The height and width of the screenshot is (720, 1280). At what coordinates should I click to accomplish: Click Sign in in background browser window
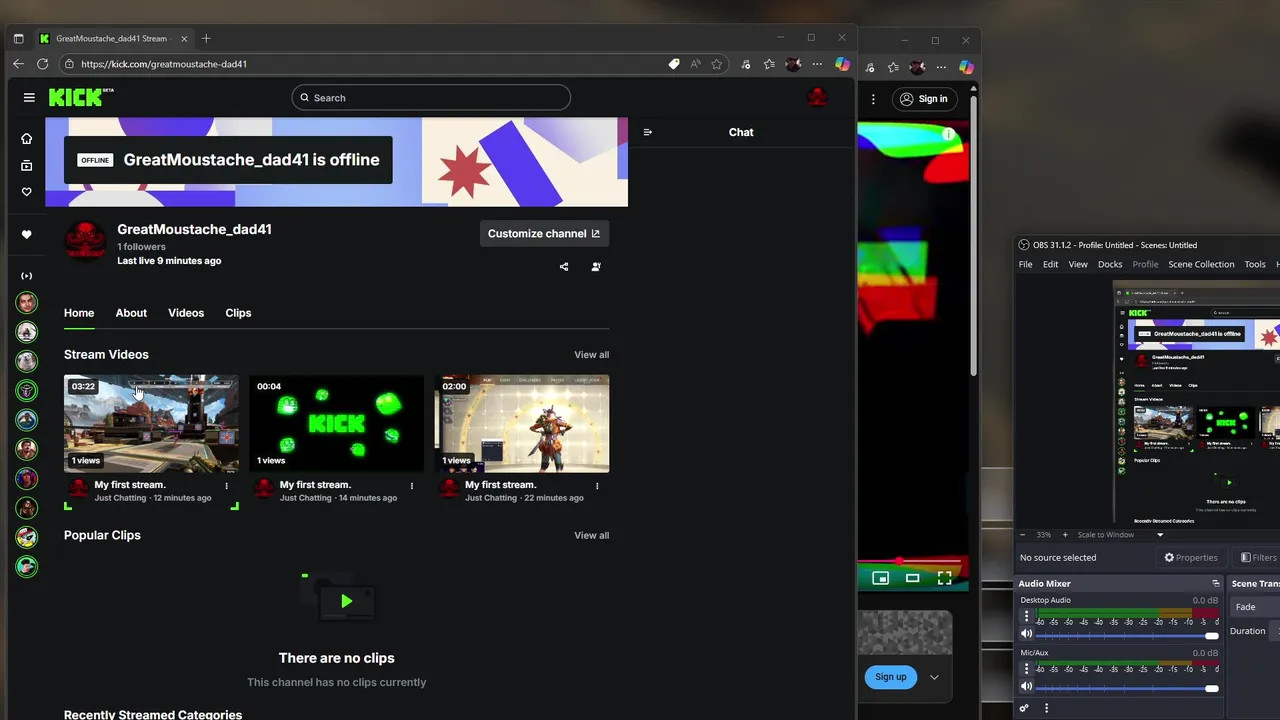(x=923, y=99)
